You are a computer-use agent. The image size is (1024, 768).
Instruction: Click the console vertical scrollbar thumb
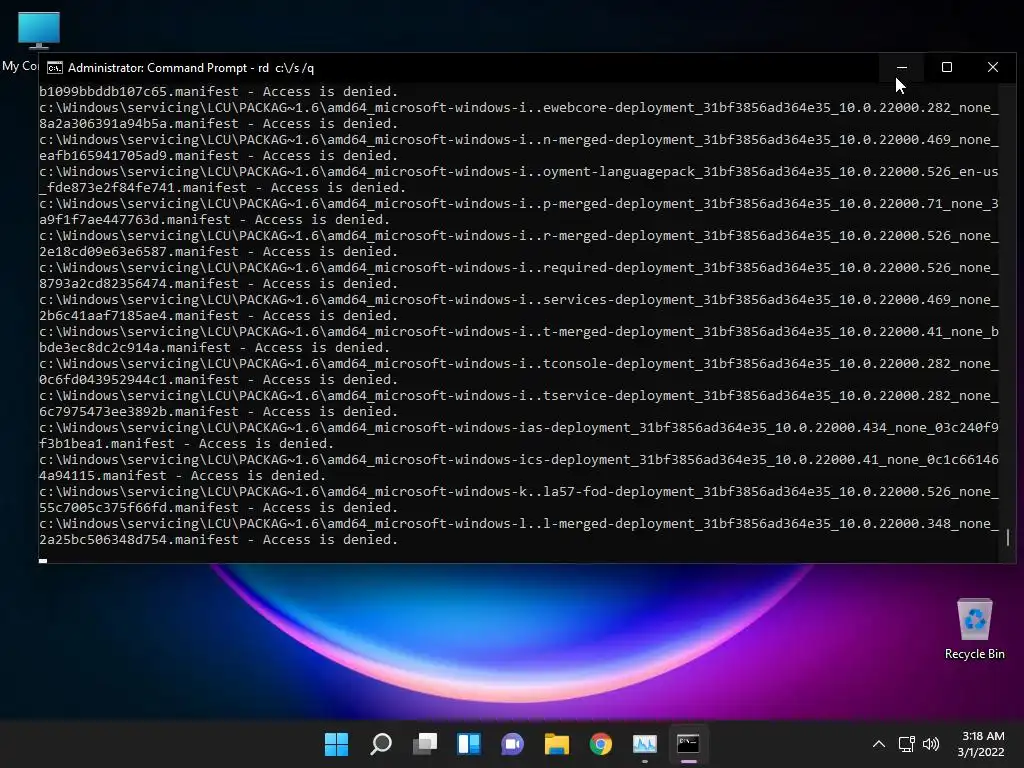pos(1008,537)
